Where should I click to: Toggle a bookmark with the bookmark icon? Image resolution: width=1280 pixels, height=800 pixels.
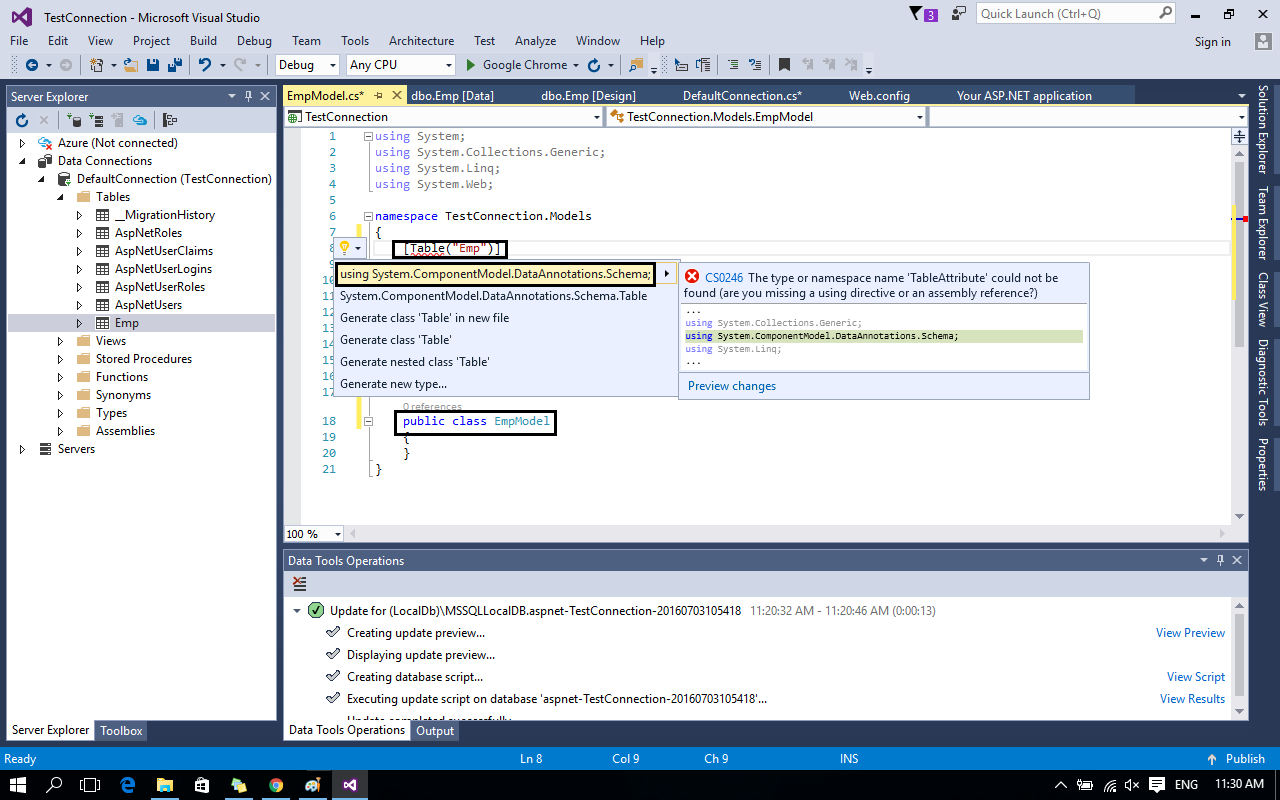[785, 65]
